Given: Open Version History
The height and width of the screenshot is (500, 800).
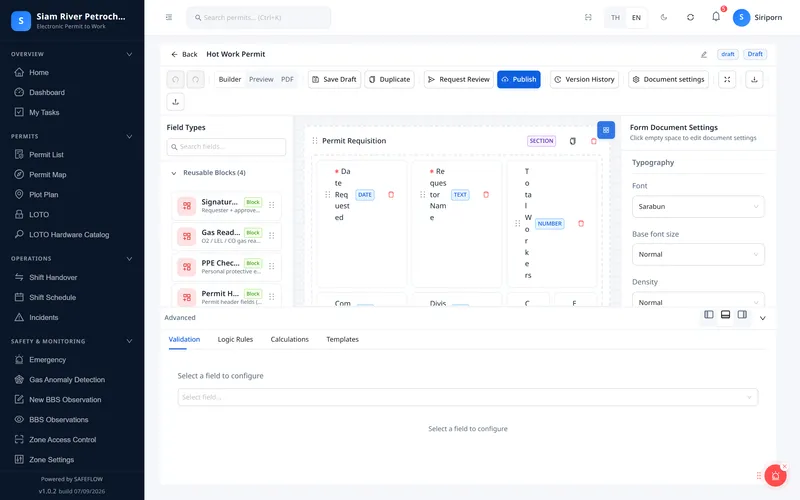Looking at the screenshot, I should click(x=584, y=80).
